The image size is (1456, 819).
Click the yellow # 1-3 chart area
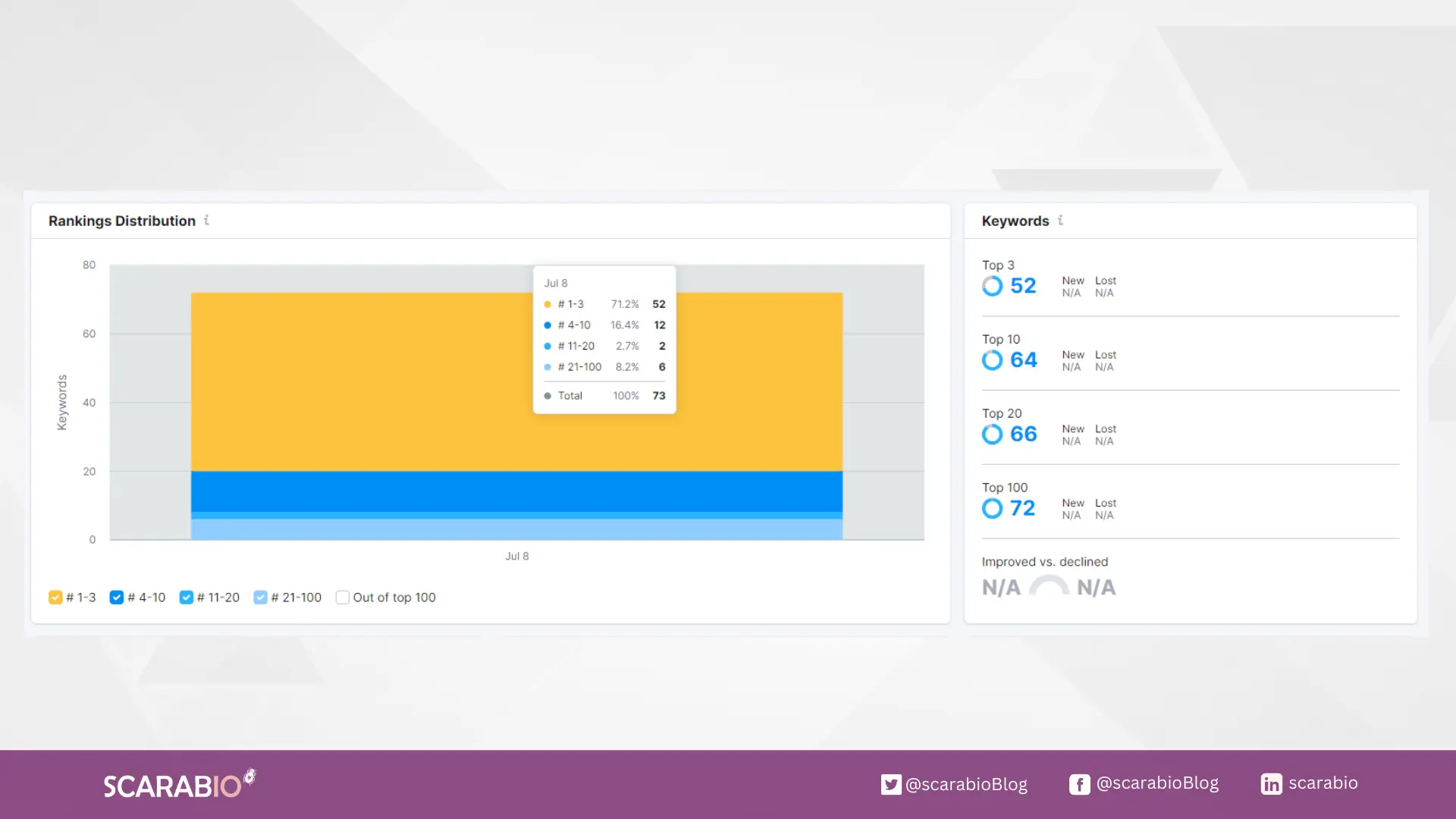pos(364,379)
